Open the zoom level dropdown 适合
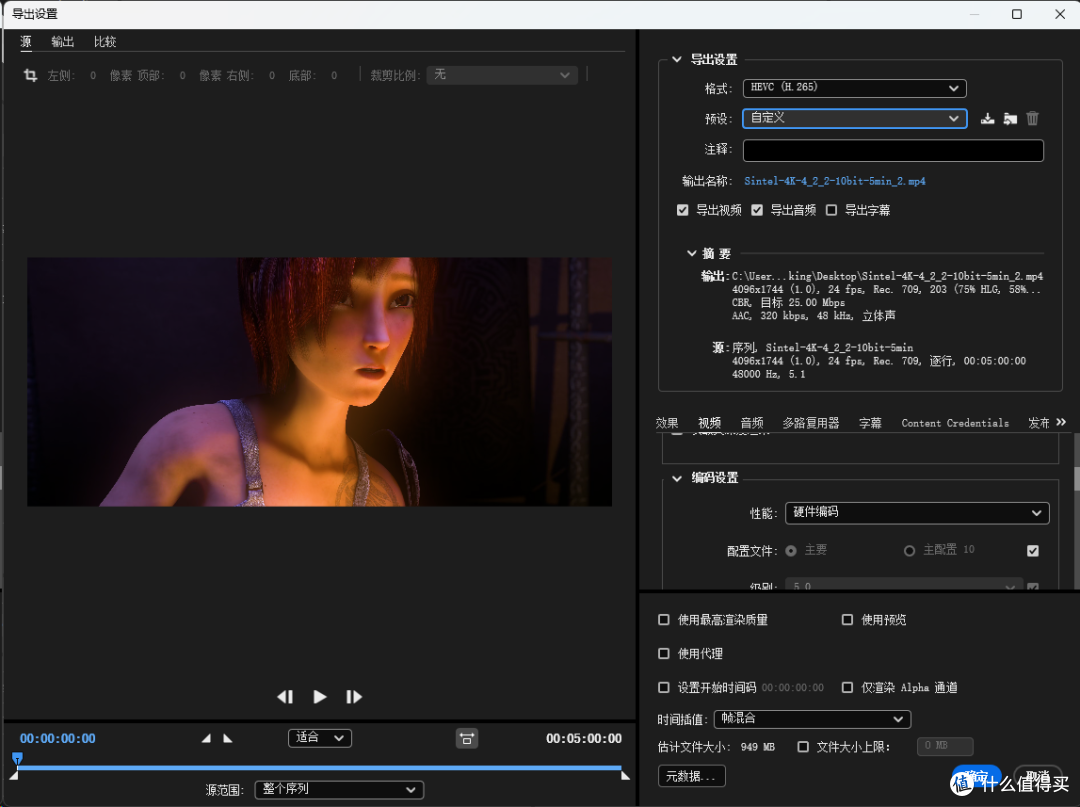Viewport: 1080px width, 807px height. click(x=320, y=738)
